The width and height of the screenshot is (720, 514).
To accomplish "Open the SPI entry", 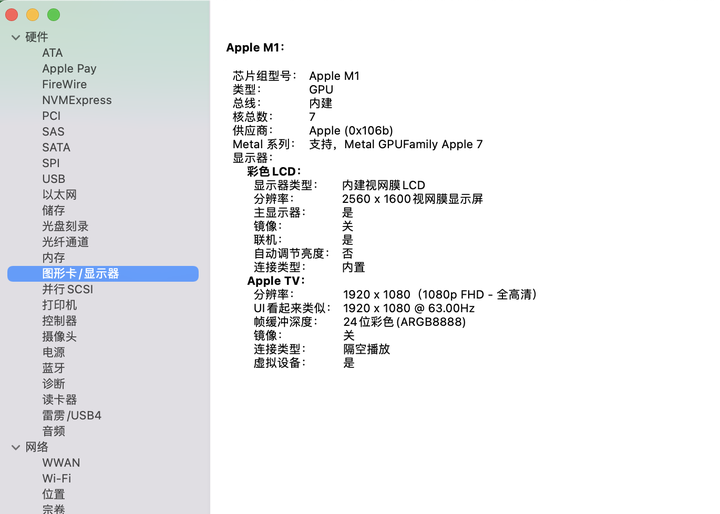I will point(51,163).
